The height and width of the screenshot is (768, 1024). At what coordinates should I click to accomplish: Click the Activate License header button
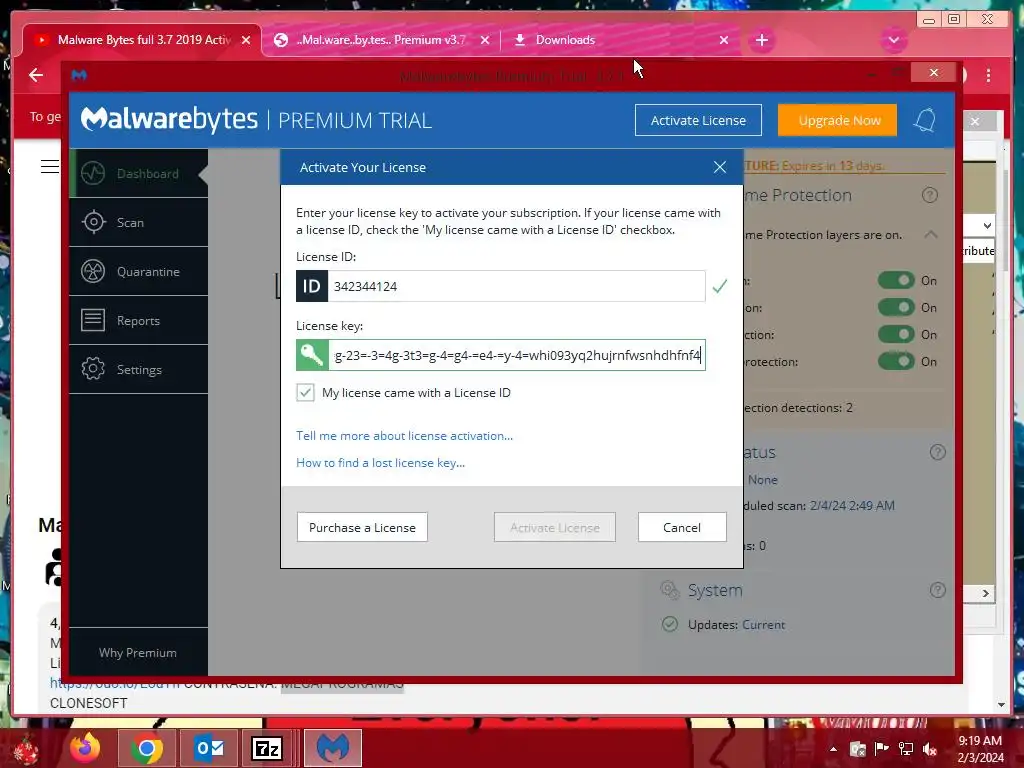click(x=698, y=120)
